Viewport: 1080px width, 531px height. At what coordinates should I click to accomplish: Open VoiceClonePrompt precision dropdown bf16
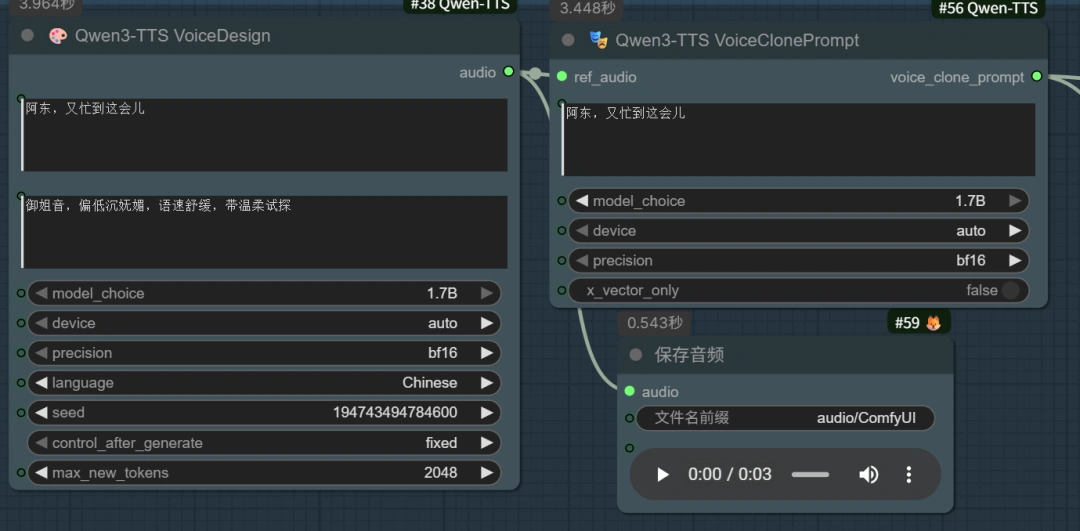(798, 260)
